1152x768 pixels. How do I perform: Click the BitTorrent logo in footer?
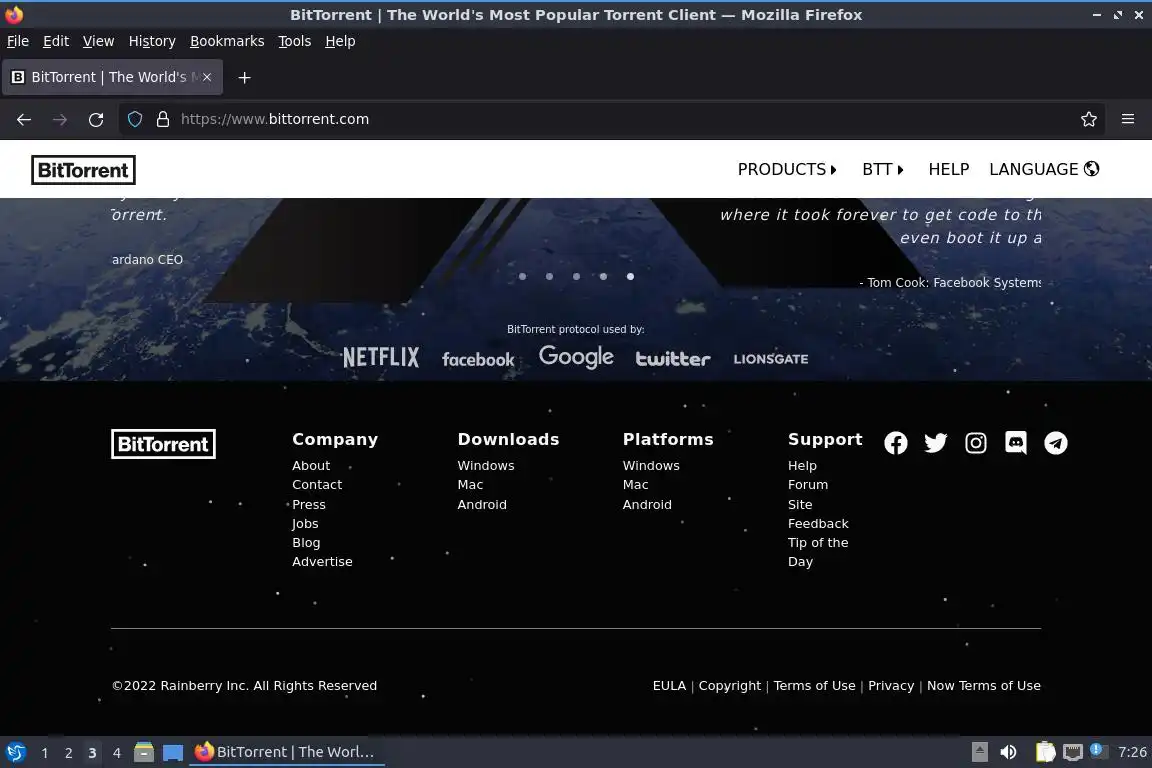[x=163, y=444]
